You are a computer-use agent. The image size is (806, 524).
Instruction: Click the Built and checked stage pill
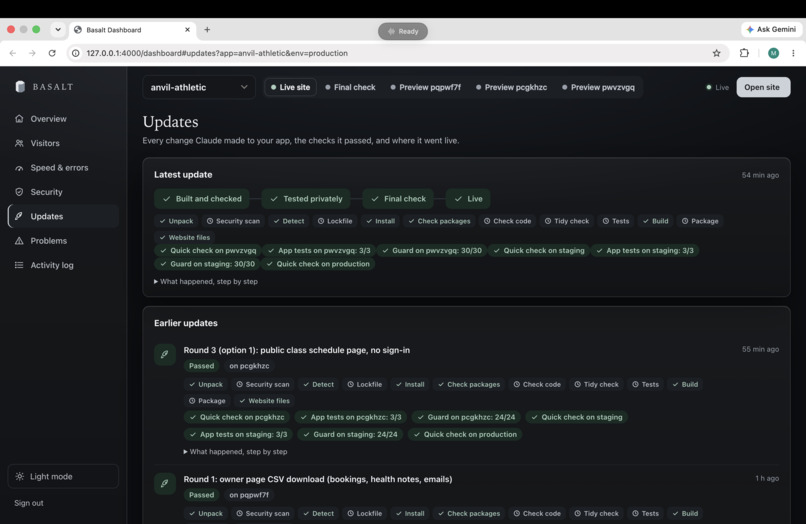coord(202,198)
